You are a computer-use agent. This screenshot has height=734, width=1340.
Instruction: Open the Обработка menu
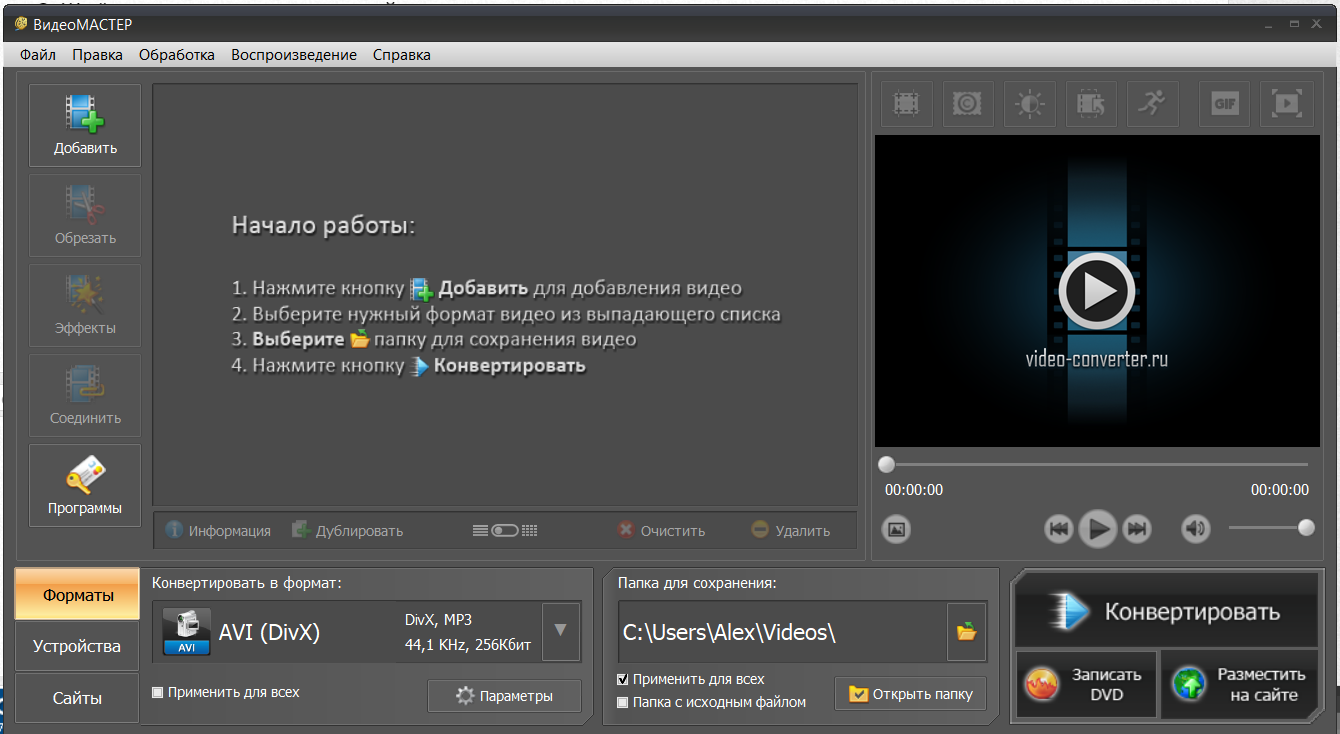pos(177,55)
